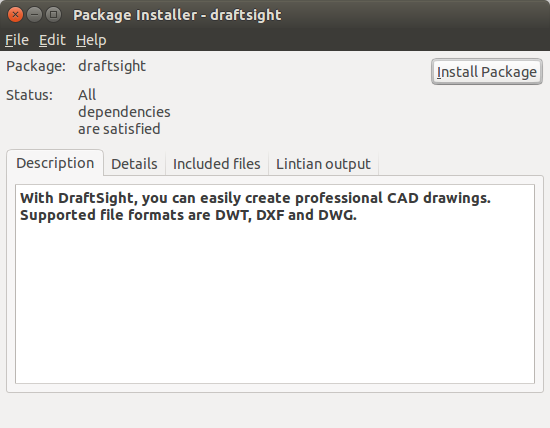The height and width of the screenshot is (428, 550).
Task: Maximize the Package Installer window
Action: (x=54, y=15)
